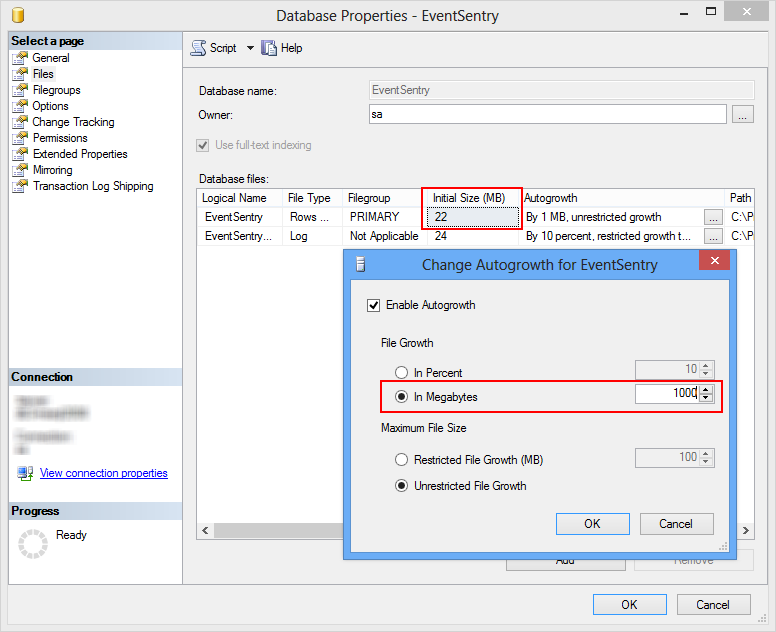776x632 pixels.
Task: Click Cancel in Database Properties window
Action: (x=713, y=604)
